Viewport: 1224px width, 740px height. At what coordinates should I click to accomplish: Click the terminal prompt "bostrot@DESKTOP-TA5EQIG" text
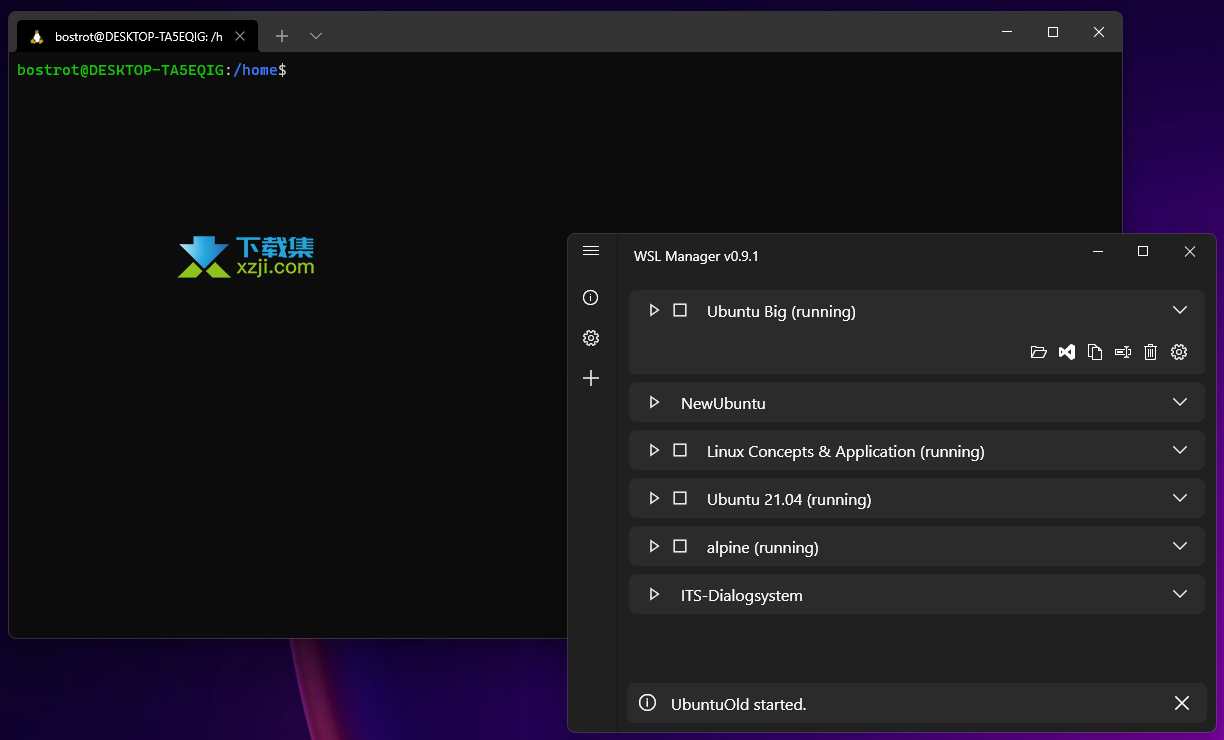[121, 70]
